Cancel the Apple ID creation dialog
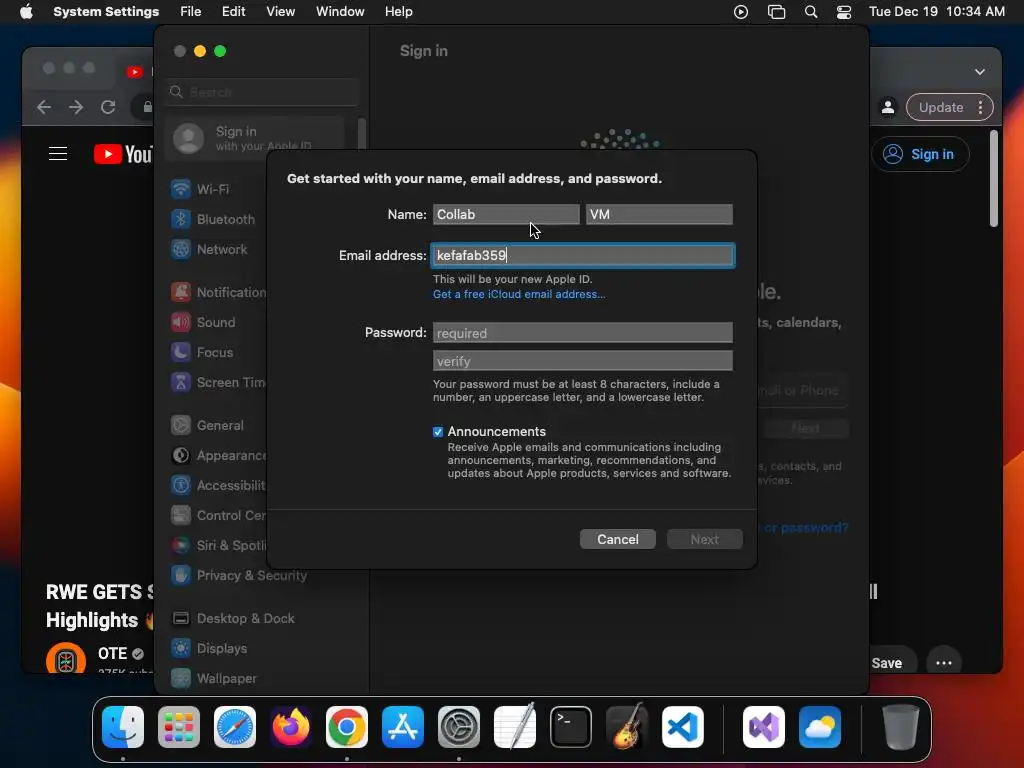The width and height of the screenshot is (1024, 768). click(x=618, y=539)
